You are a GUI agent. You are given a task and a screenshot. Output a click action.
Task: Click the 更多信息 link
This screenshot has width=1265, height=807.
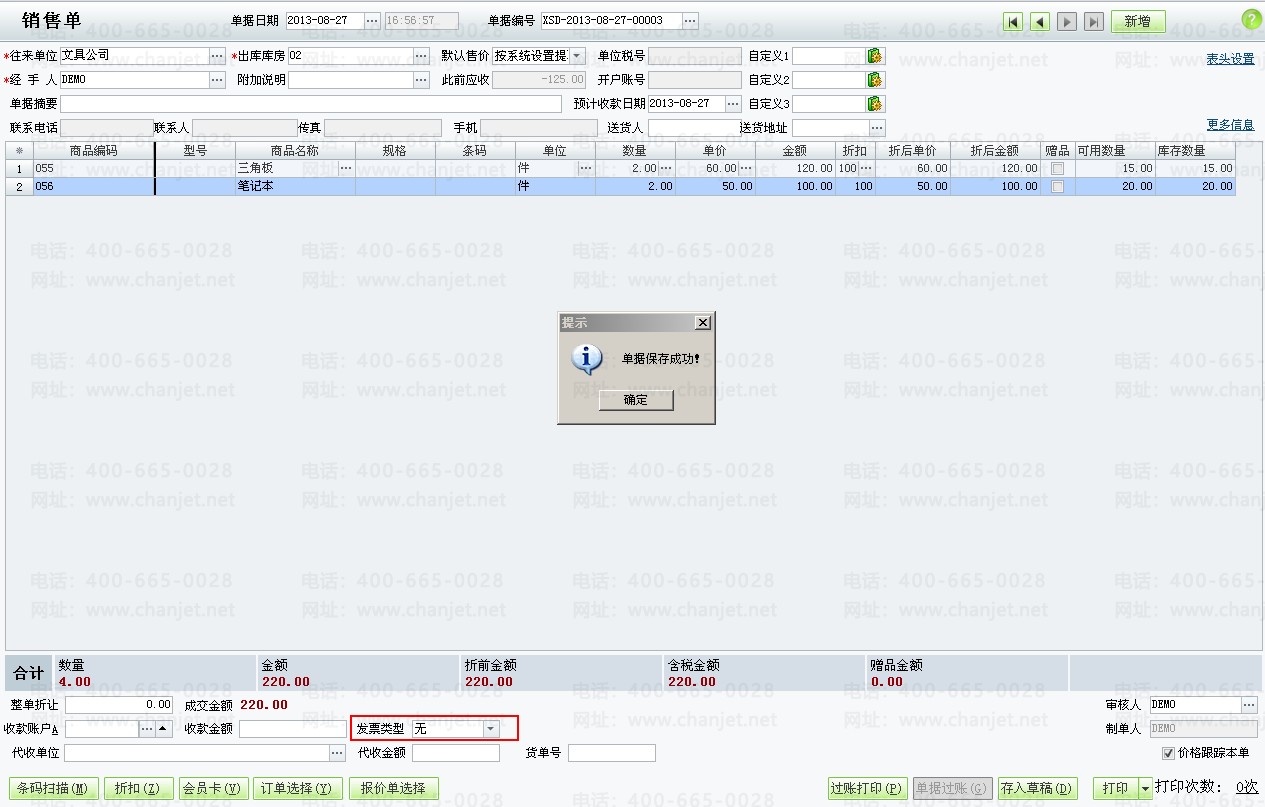tap(1229, 125)
